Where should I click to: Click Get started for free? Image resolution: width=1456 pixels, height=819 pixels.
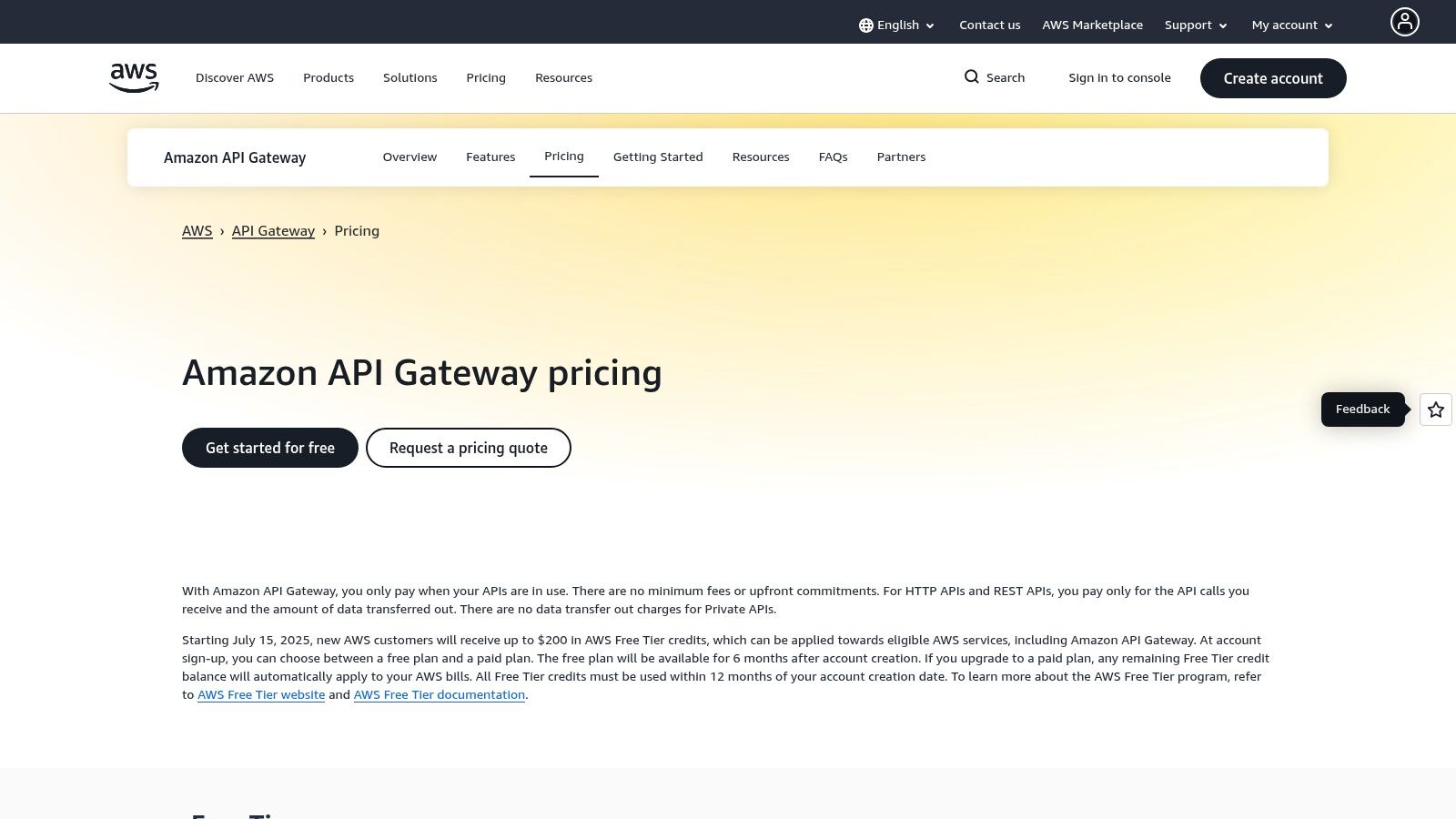click(x=269, y=447)
